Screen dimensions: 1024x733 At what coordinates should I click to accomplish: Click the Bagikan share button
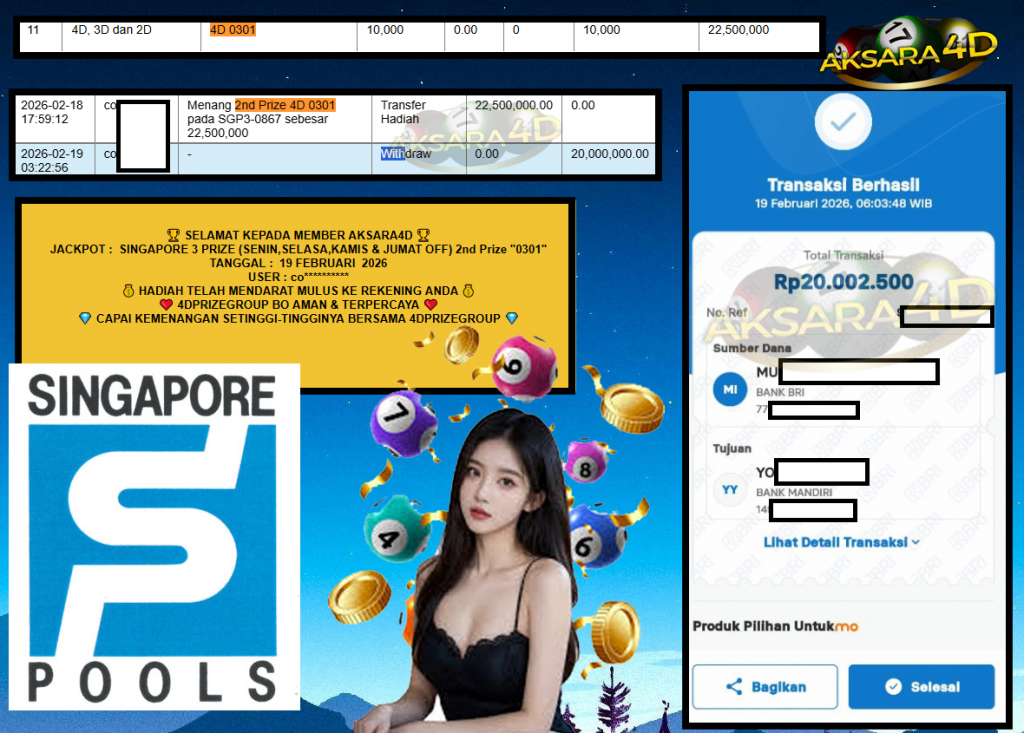tap(764, 686)
